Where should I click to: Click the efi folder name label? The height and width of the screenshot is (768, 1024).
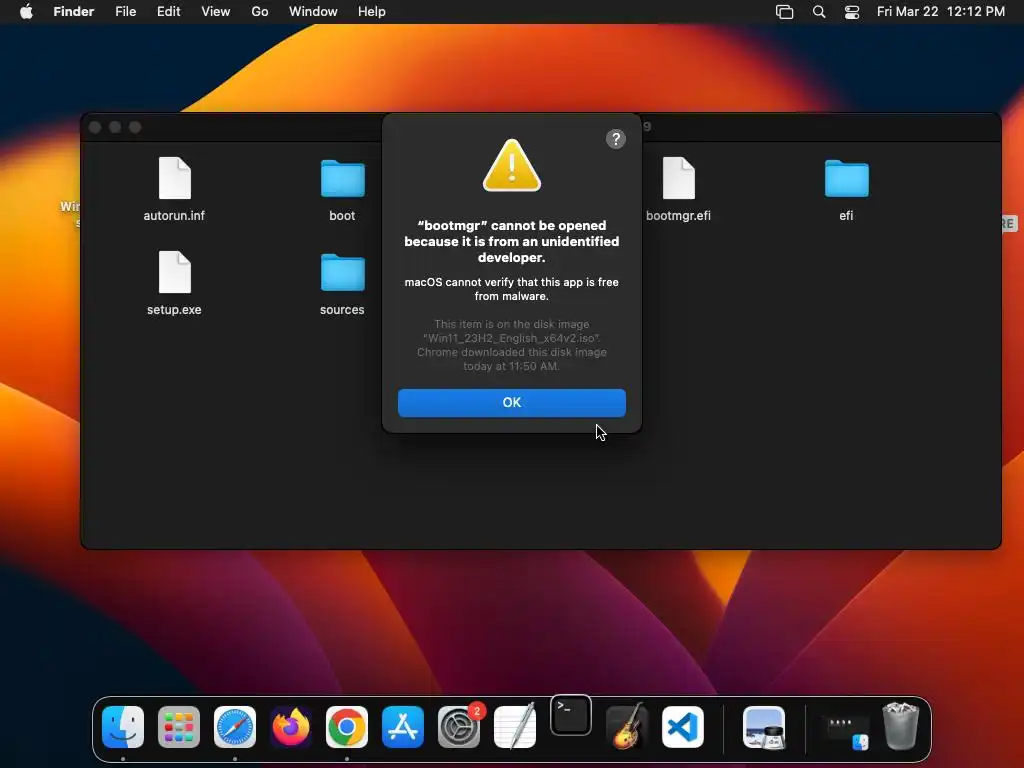click(x=846, y=216)
